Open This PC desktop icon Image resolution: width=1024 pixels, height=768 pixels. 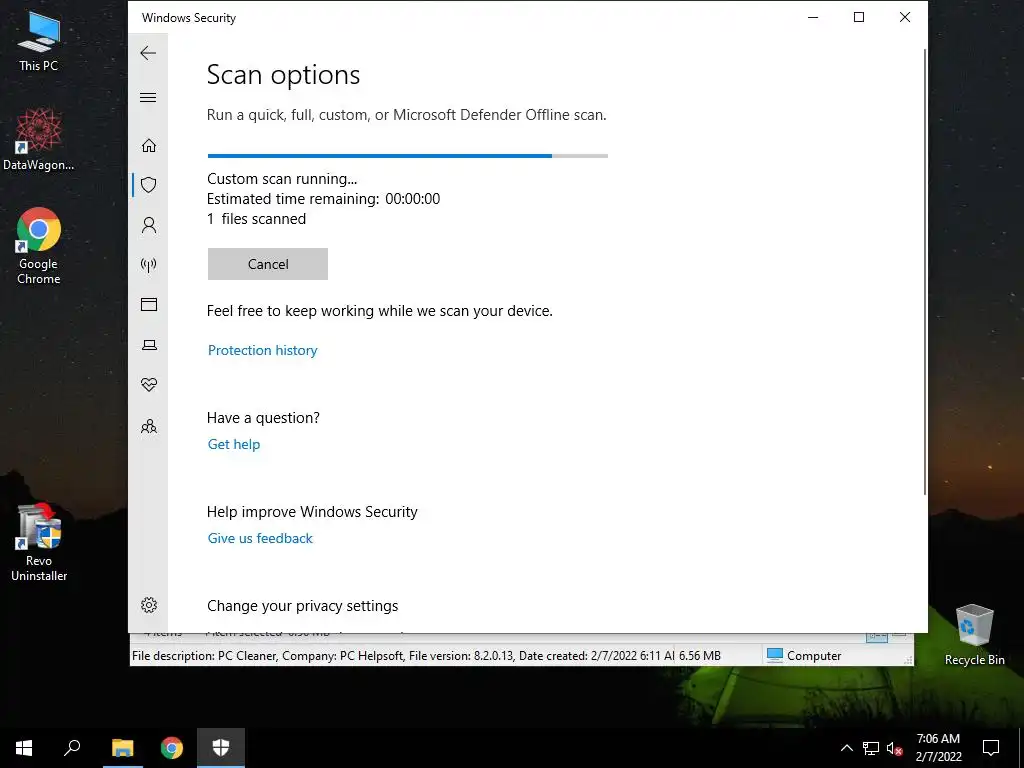(39, 42)
